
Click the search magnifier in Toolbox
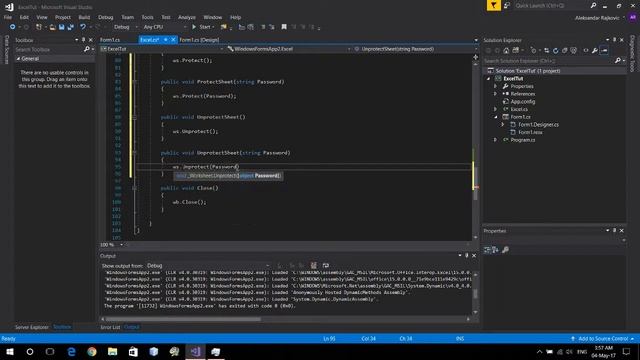[87, 49]
